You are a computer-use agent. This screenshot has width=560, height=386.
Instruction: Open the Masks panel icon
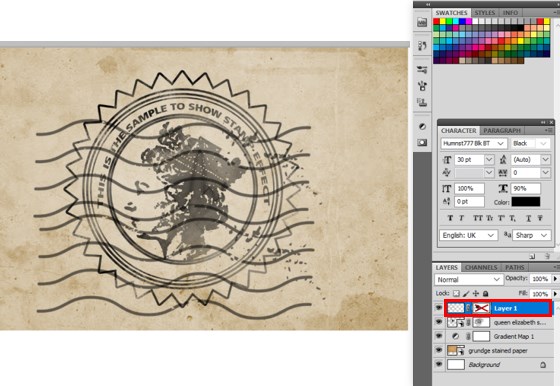(422, 142)
